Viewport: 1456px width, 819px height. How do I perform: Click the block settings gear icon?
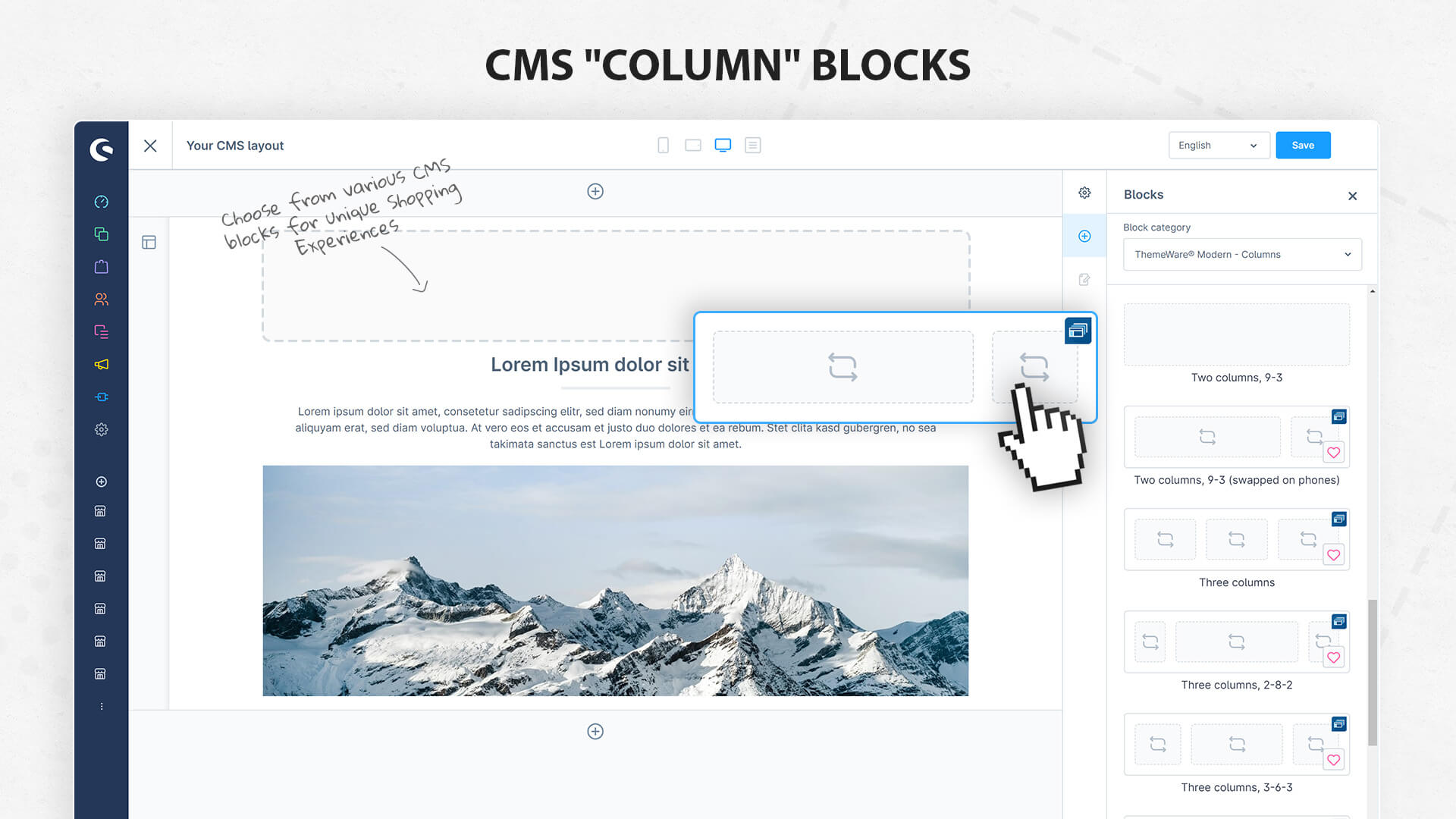pyautogui.click(x=1084, y=192)
